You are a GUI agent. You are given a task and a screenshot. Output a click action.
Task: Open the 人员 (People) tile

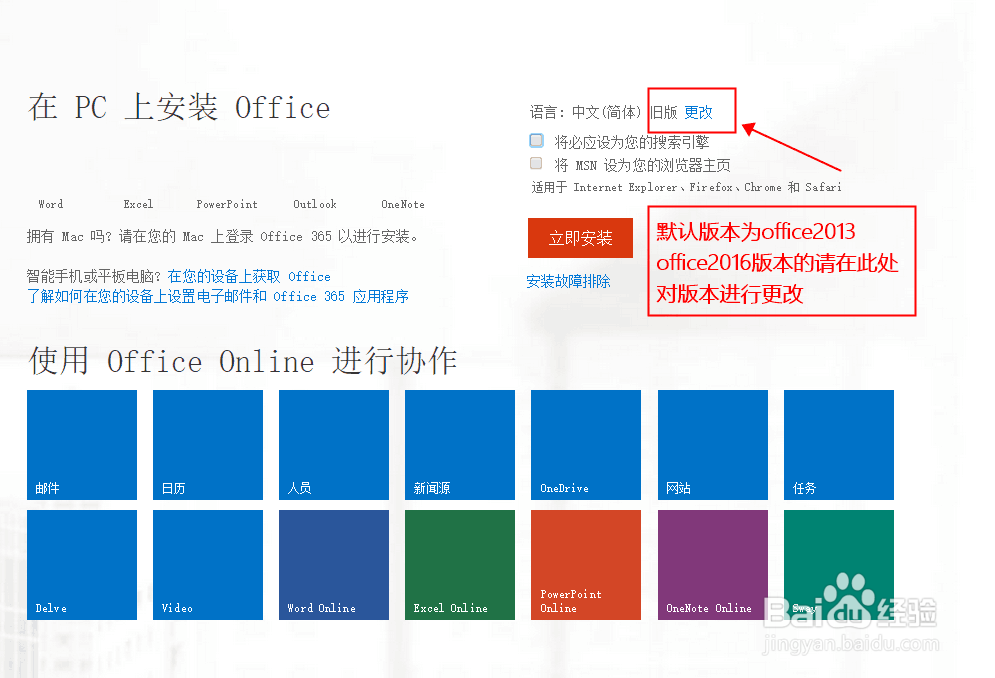pos(334,444)
